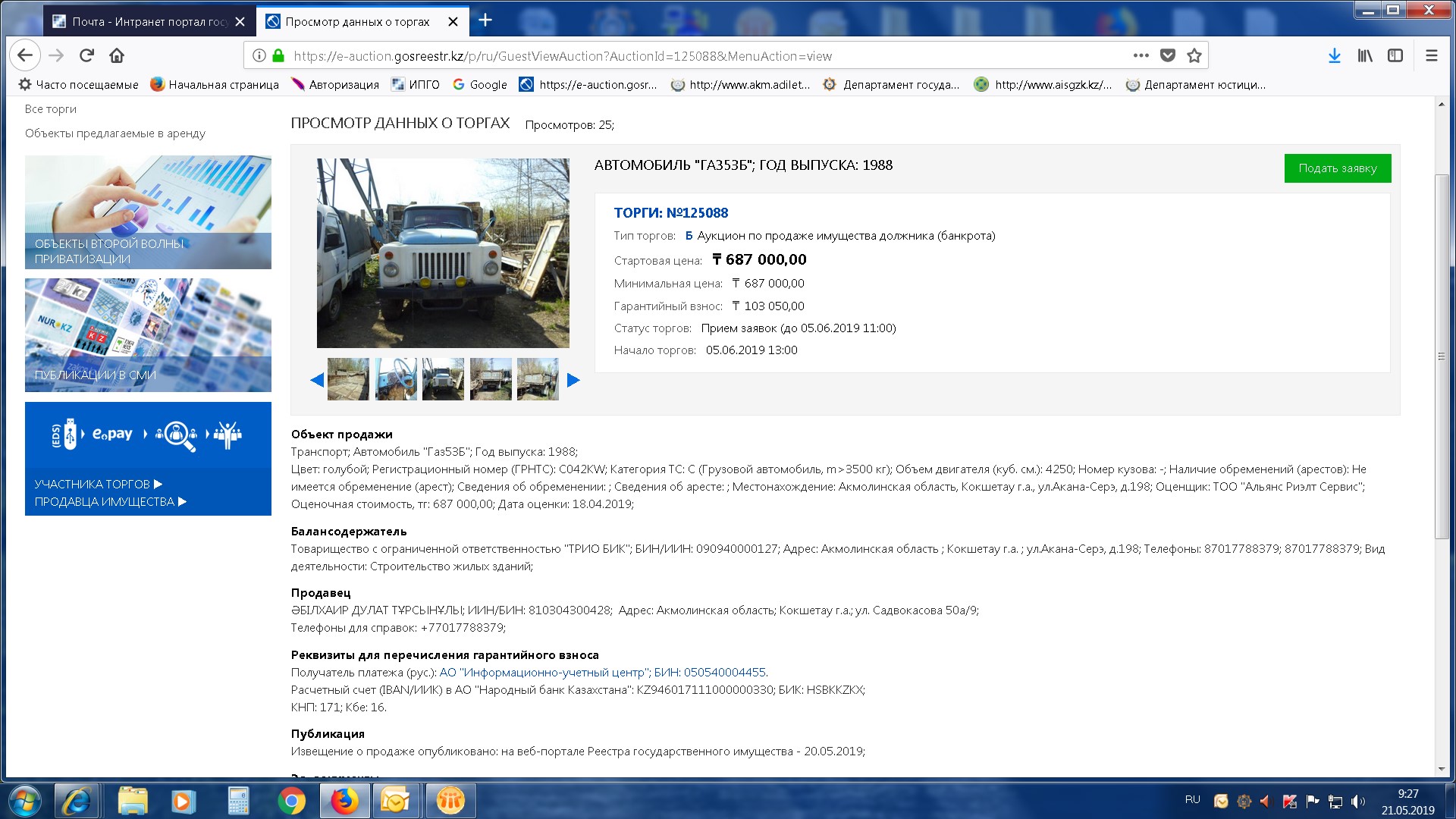1456x819 pixels.
Task: Toggle the sidebar view icon
Action: (x=1395, y=55)
